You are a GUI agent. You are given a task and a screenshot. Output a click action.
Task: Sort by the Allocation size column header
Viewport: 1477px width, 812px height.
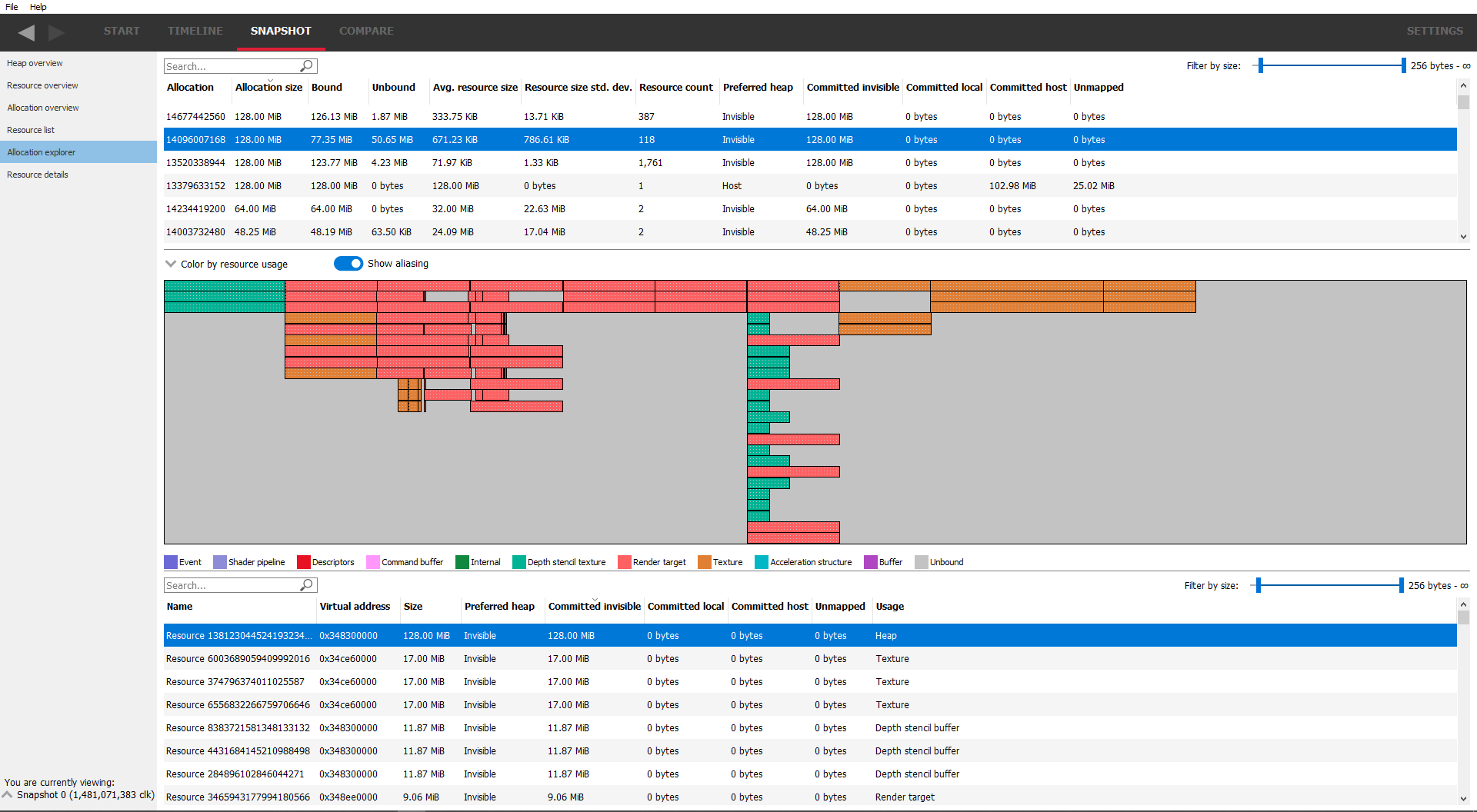268,88
